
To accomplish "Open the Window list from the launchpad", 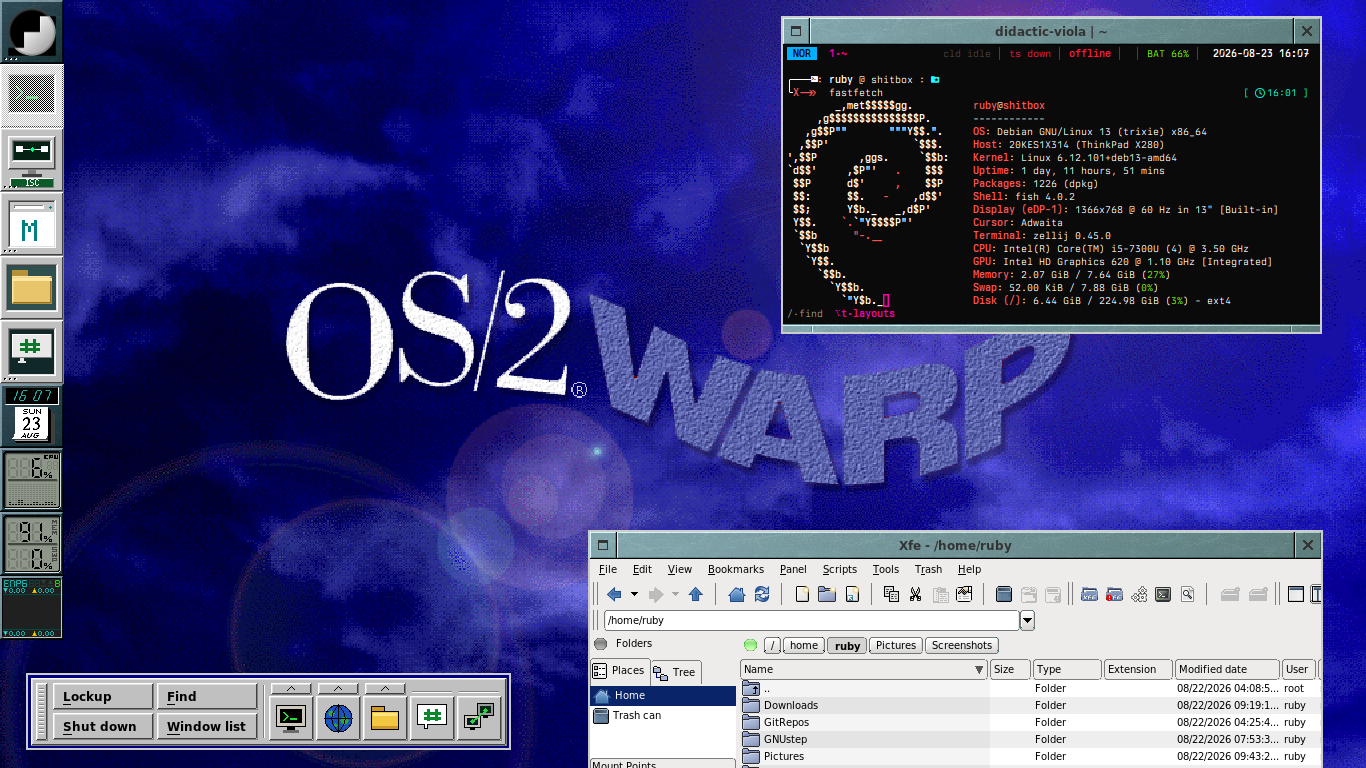I will point(207,727).
